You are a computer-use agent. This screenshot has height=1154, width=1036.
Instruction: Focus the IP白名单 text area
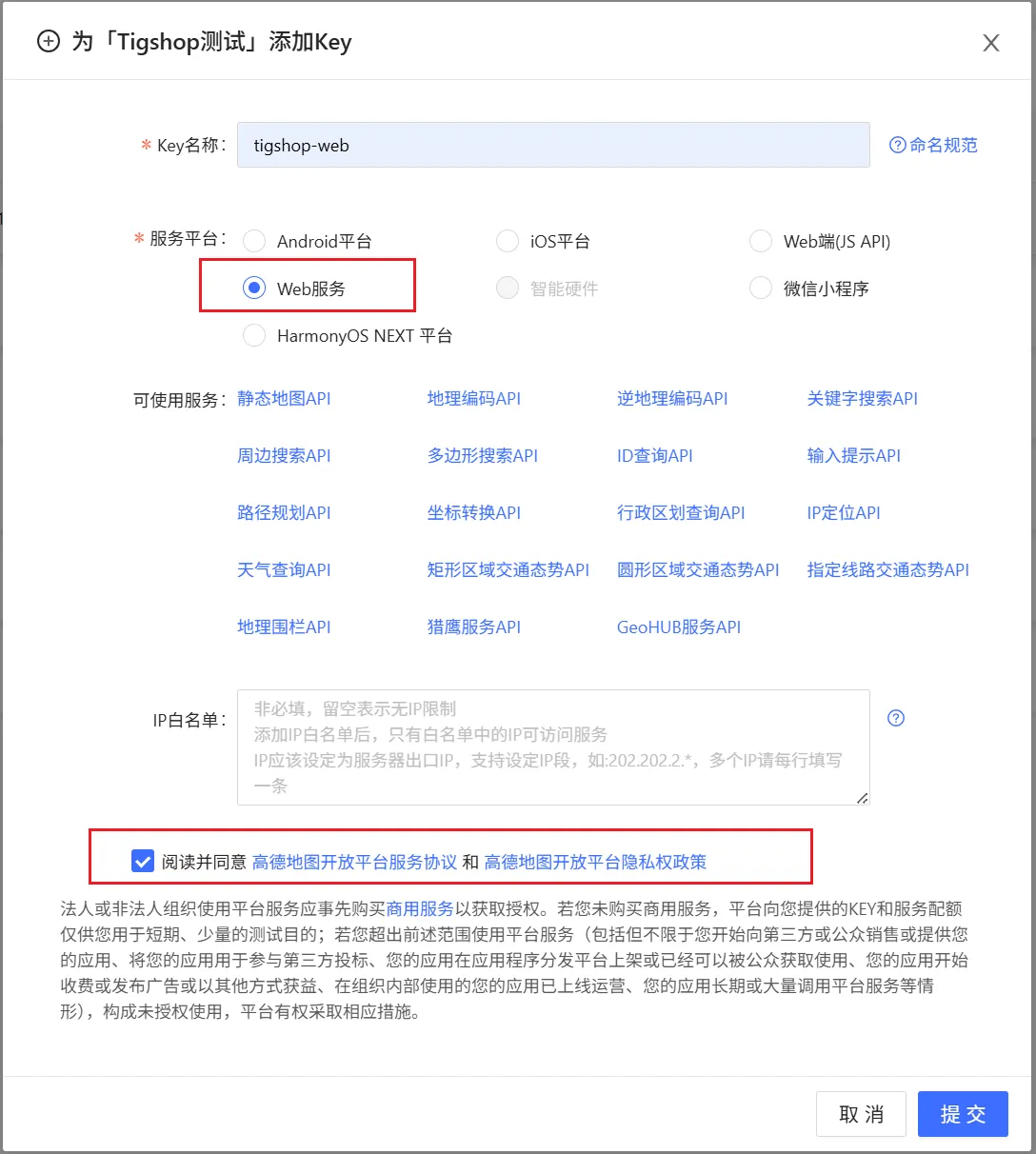552,746
